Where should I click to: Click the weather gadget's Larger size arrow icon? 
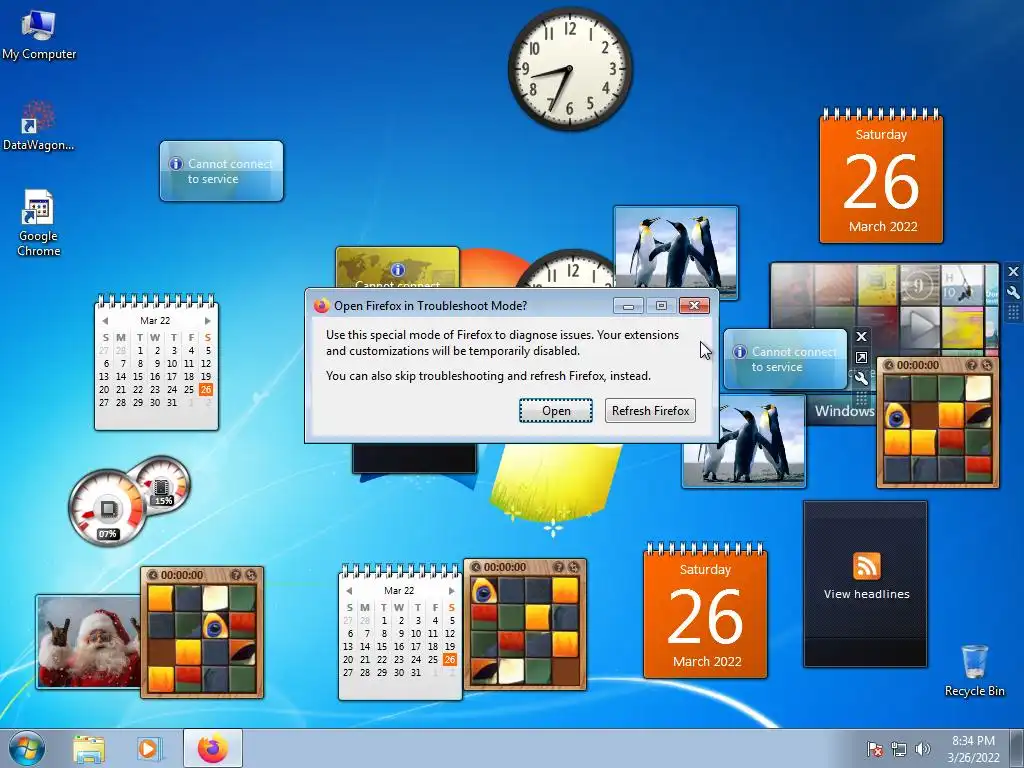tap(861, 357)
